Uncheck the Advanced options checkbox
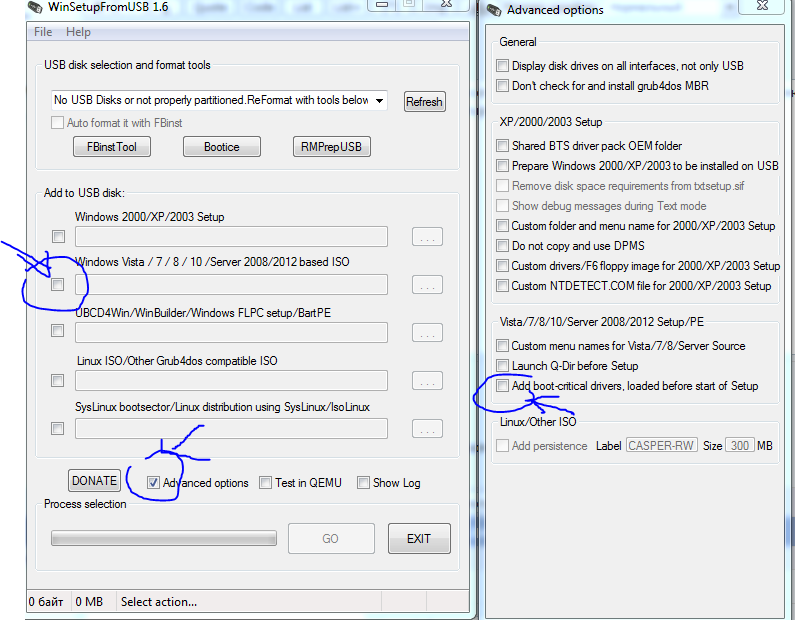The image size is (795, 620). pos(153,483)
